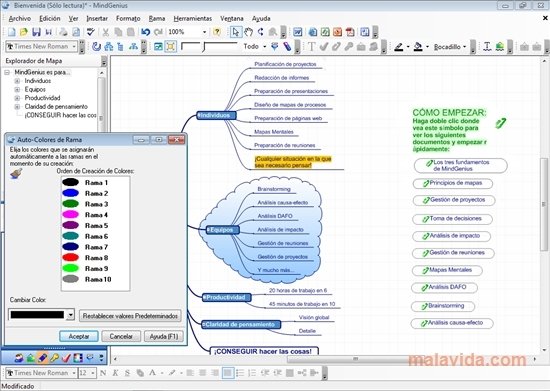This screenshot has width=550, height=391.
Task: Open the Cambiar Color dropdown arrow
Action: coord(71,315)
